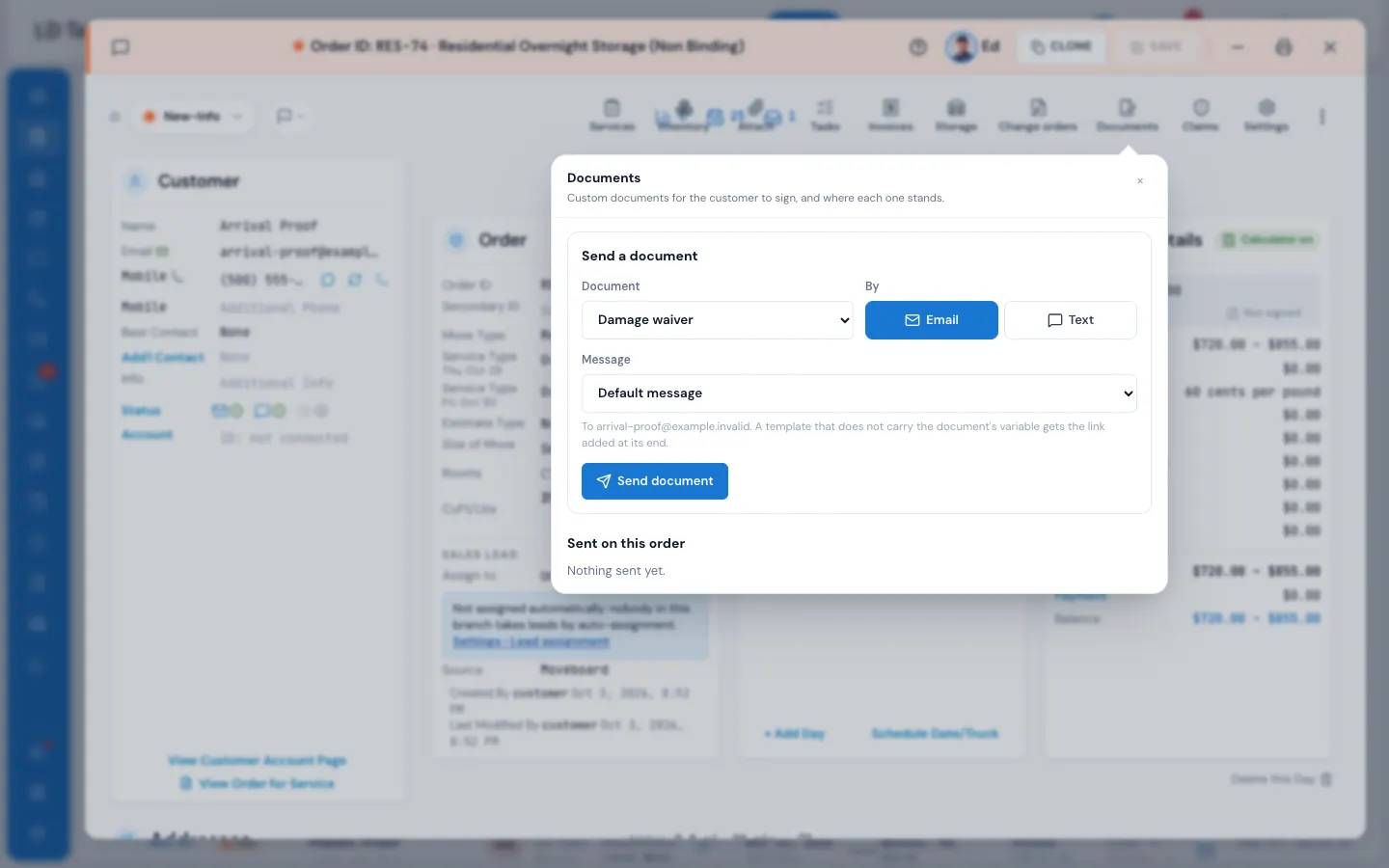The width and height of the screenshot is (1389, 868).
Task: Click the Documents toolbar icon
Action: click(1128, 115)
